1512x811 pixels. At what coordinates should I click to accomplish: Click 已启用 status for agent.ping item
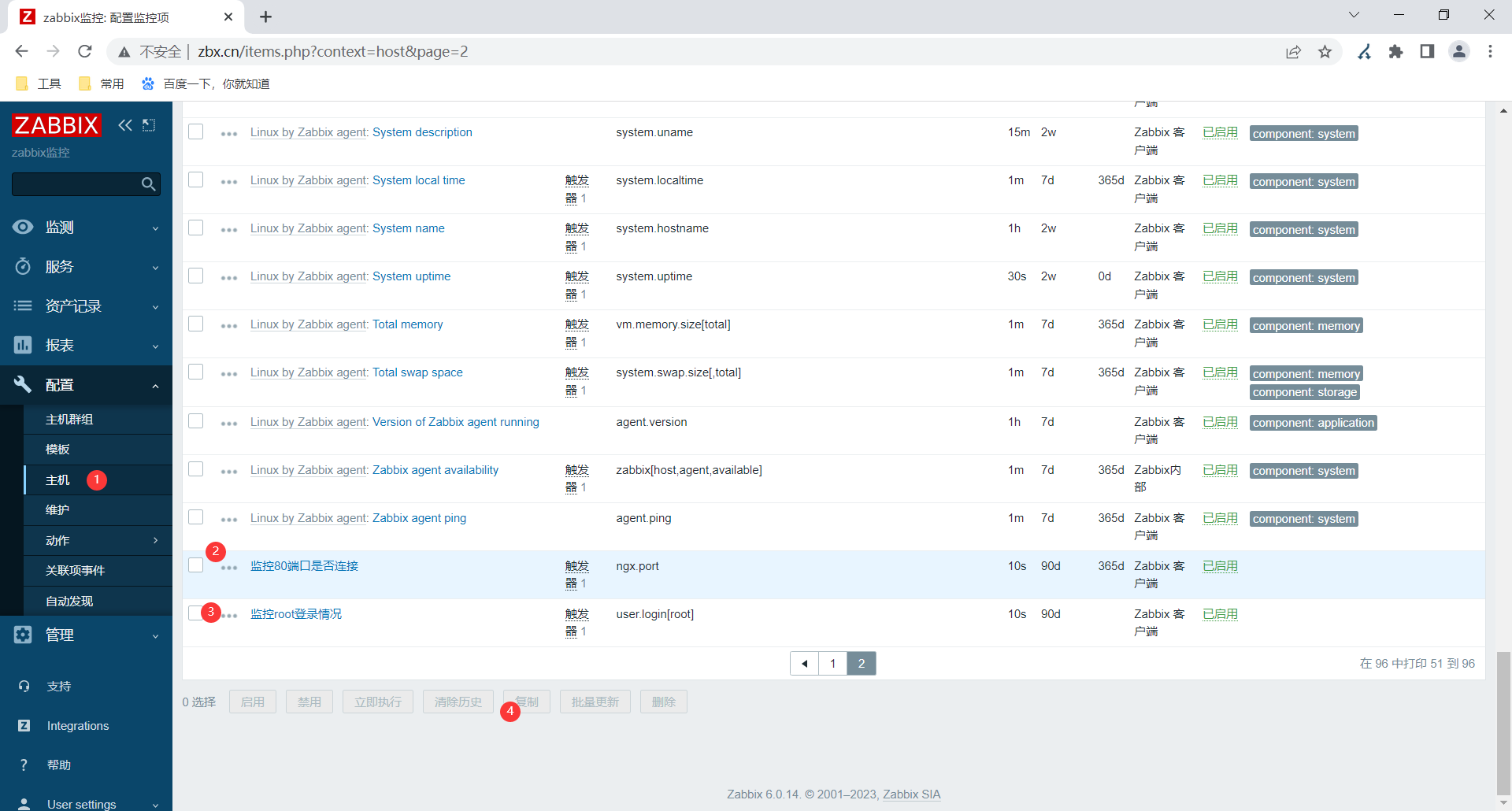pos(1220,518)
